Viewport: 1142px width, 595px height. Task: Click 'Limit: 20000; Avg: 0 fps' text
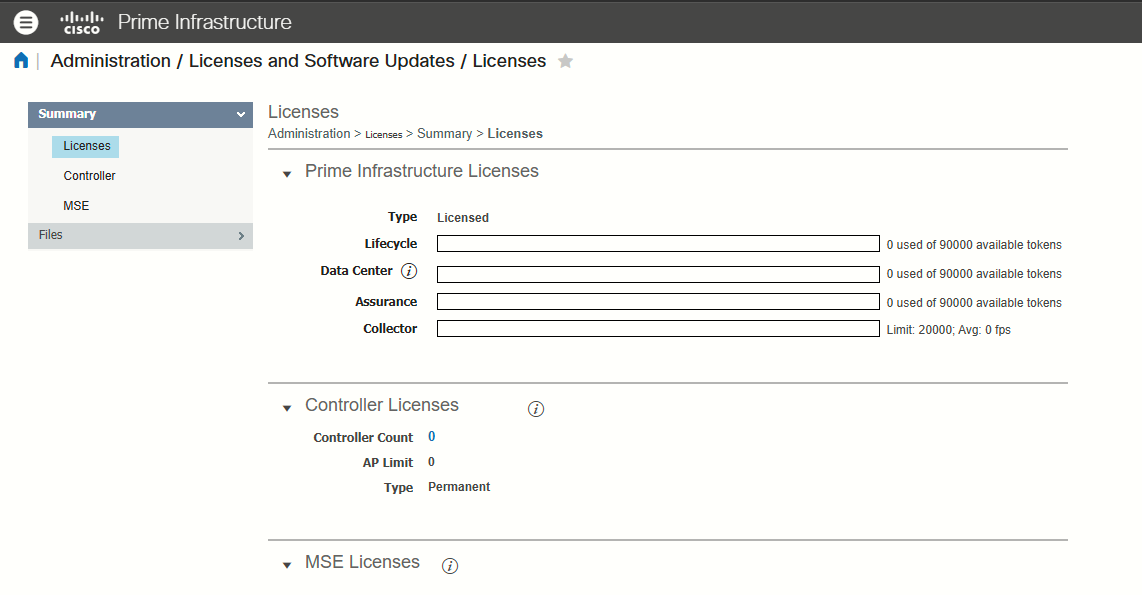(x=948, y=330)
